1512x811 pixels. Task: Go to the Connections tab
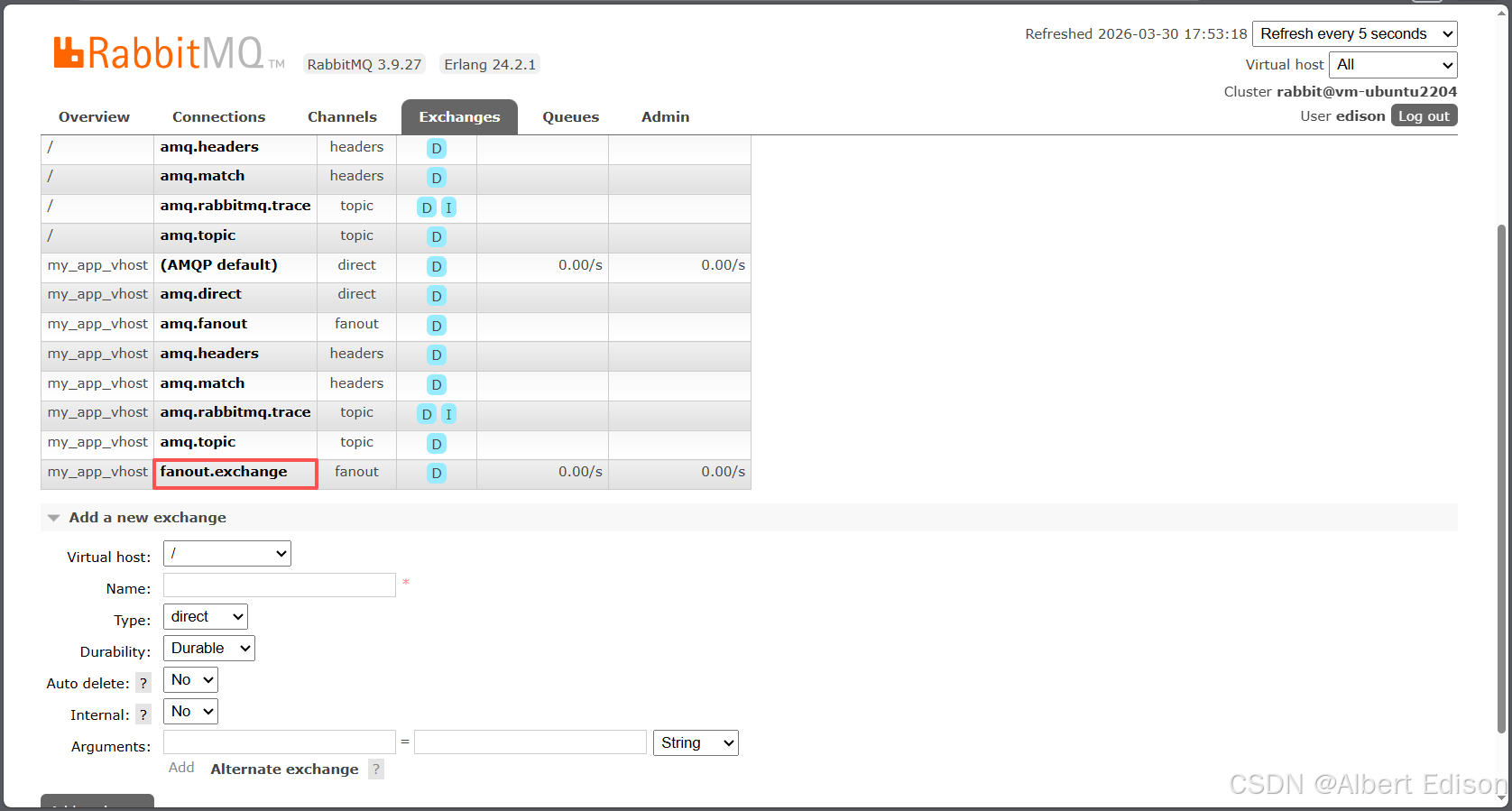click(219, 117)
